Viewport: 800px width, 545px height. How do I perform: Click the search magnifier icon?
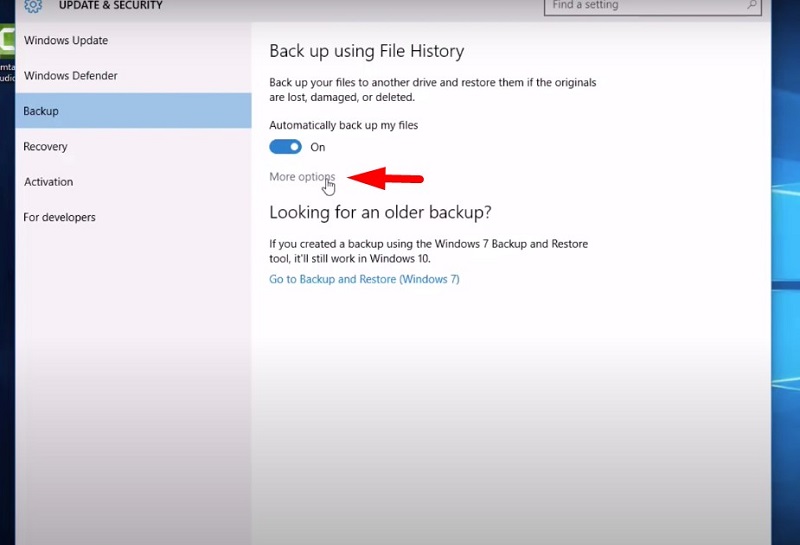(752, 6)
